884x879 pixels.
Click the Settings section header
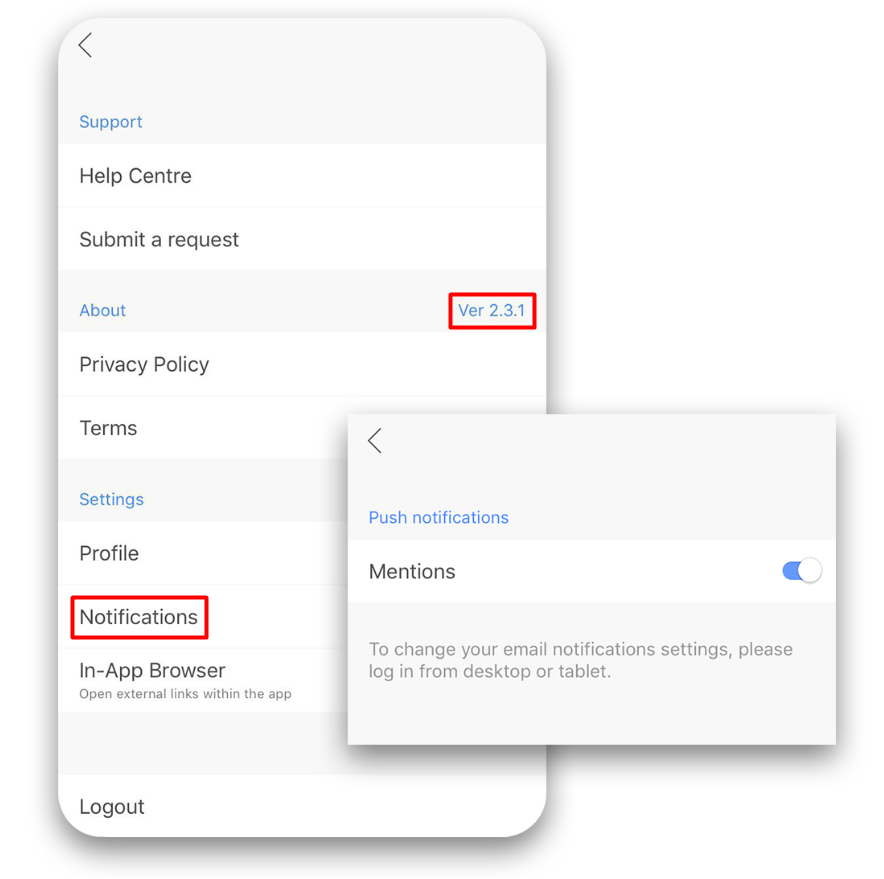111,499
